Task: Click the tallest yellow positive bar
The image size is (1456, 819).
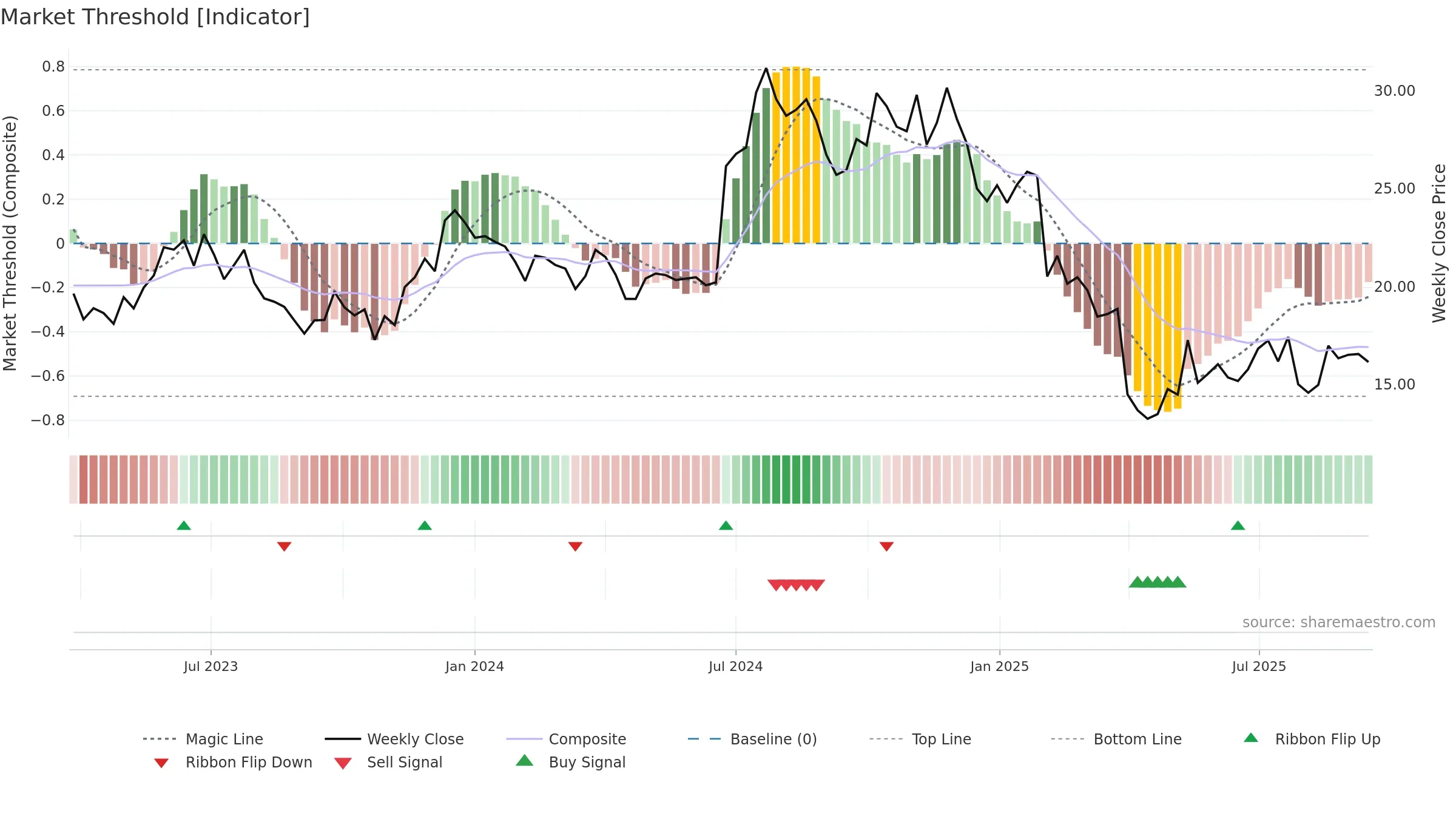Action: pos(796,155)
